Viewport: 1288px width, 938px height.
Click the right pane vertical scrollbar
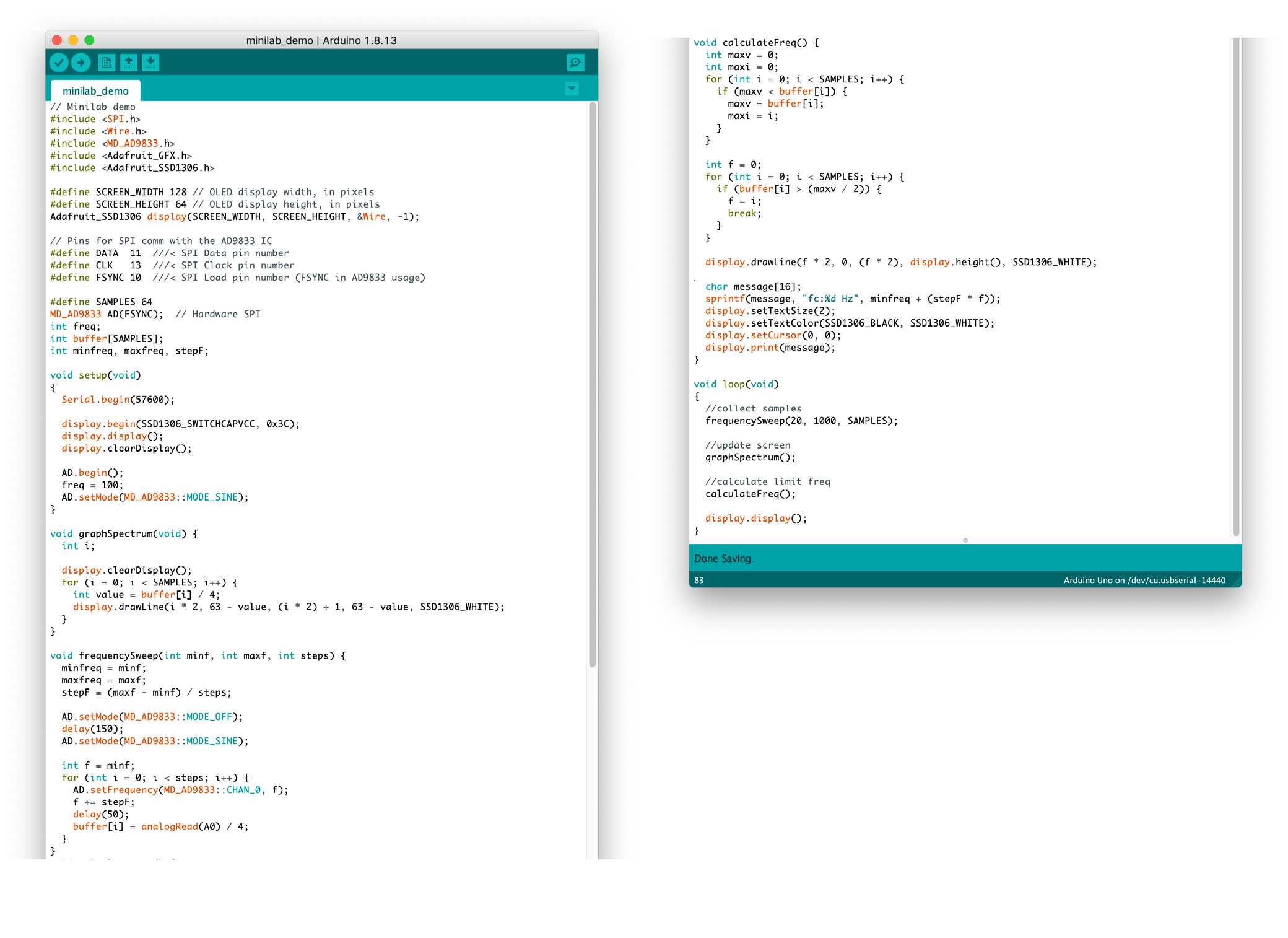tap(1236, 285)
